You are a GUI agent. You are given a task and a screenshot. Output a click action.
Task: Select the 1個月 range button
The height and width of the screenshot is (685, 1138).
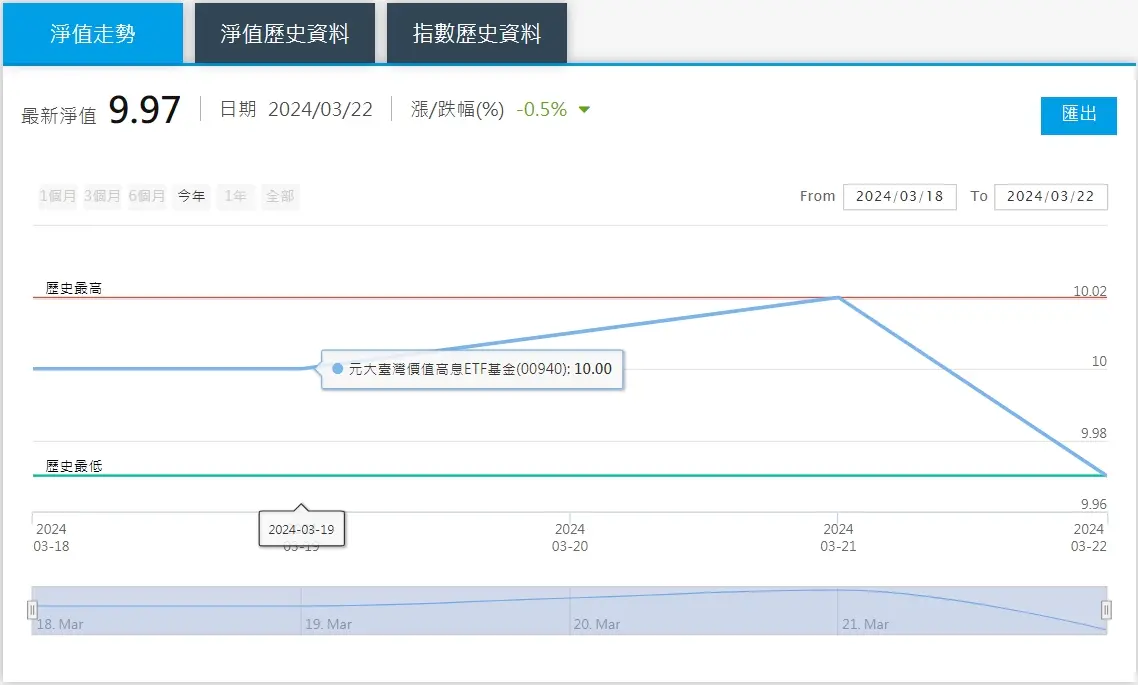pos(57,197)
